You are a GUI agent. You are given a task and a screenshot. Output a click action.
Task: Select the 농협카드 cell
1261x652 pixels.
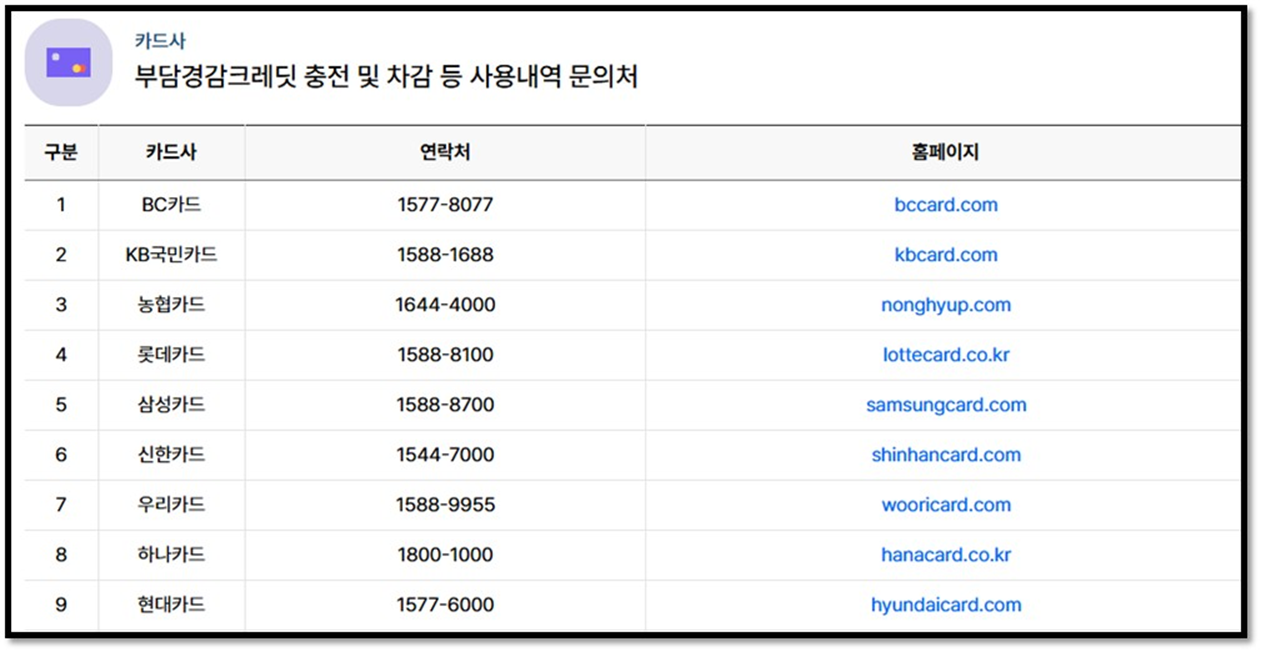click(x=171, y=305)
